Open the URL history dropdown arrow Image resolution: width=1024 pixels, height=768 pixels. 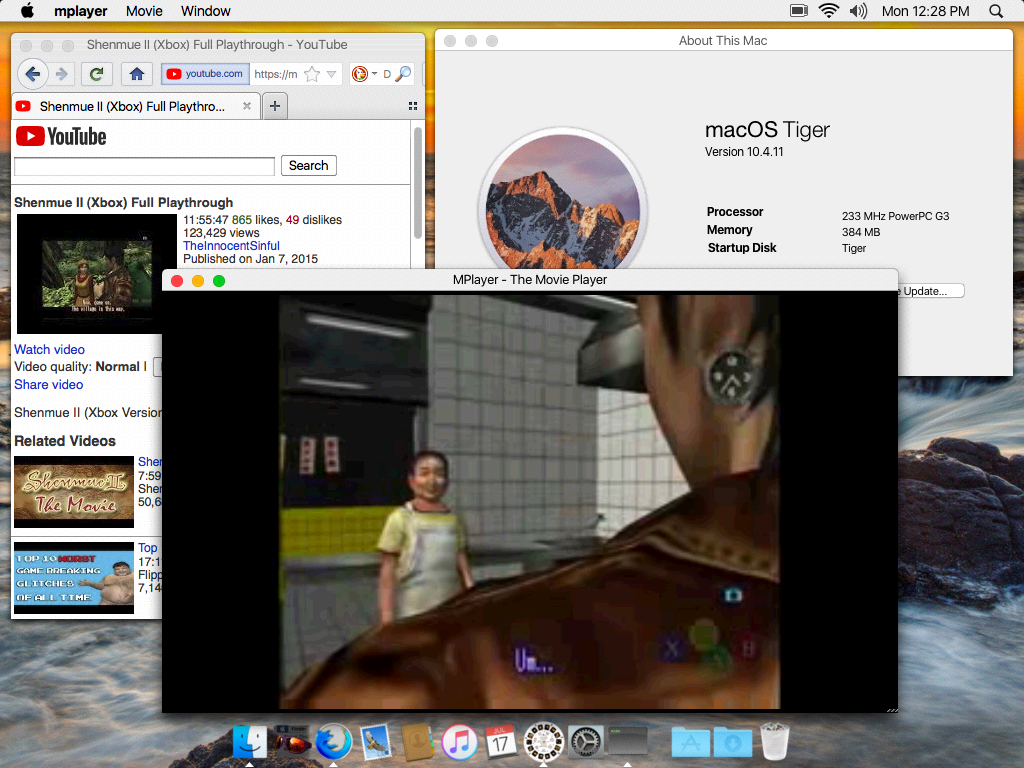(332, 74)
